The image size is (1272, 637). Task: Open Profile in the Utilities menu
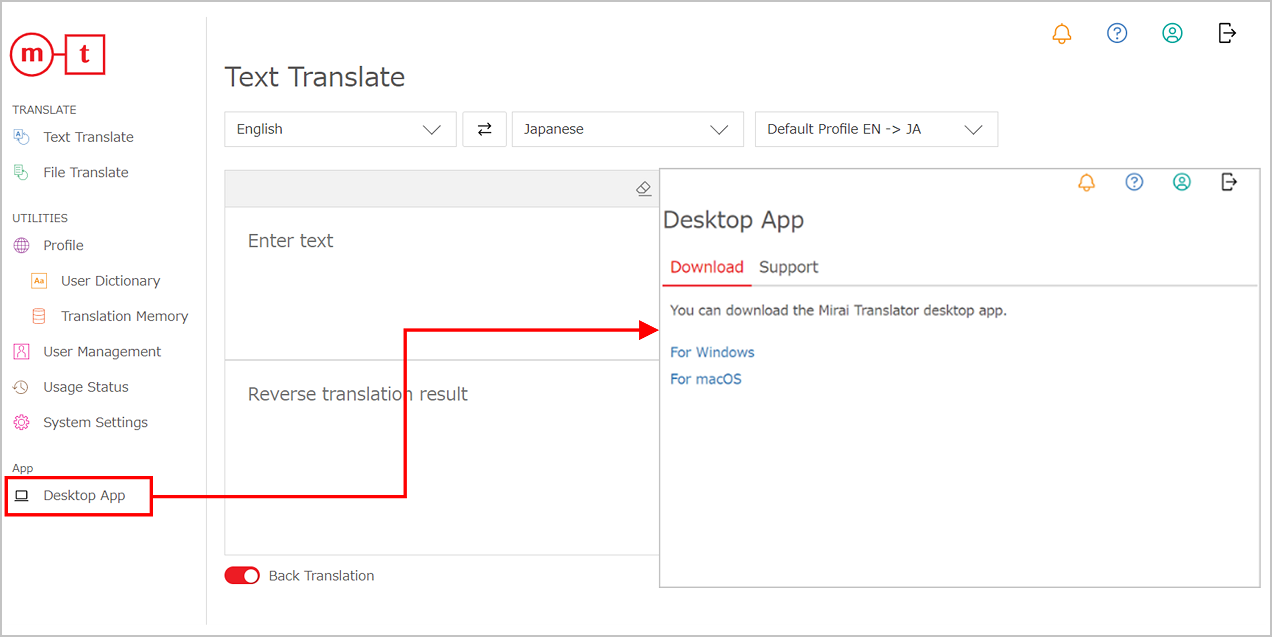pyautogui.click(x=63, y=245)
